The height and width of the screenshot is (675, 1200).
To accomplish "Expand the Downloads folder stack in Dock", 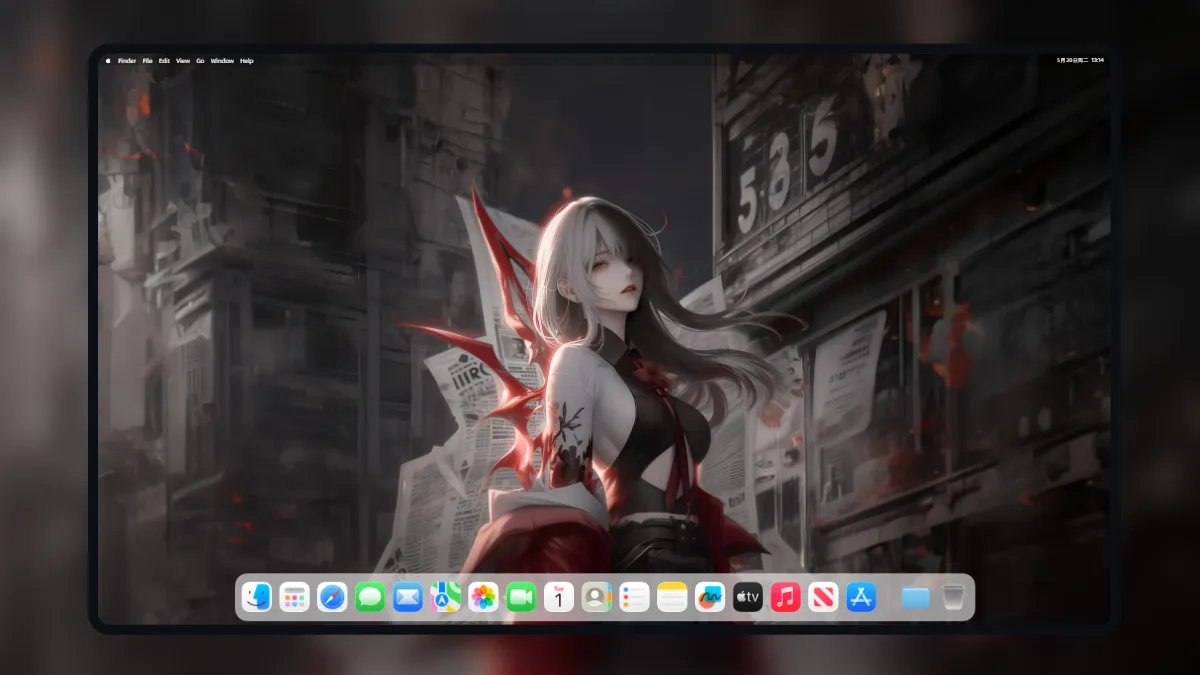I will (915, 597).
